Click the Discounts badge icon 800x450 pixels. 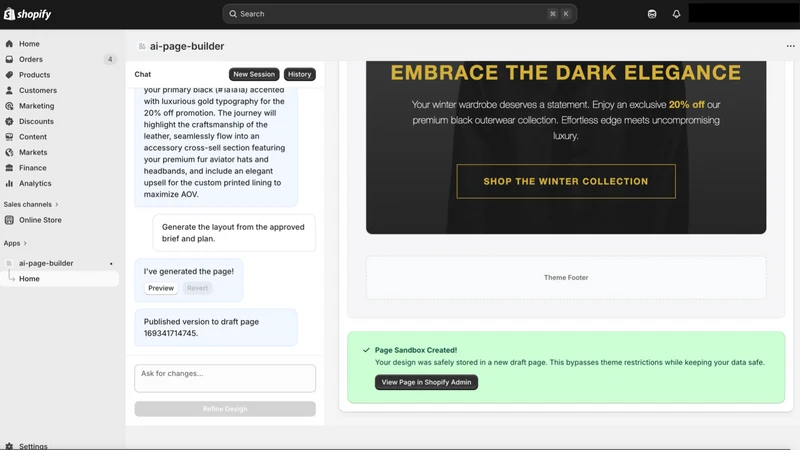click(x=9, y=121)
